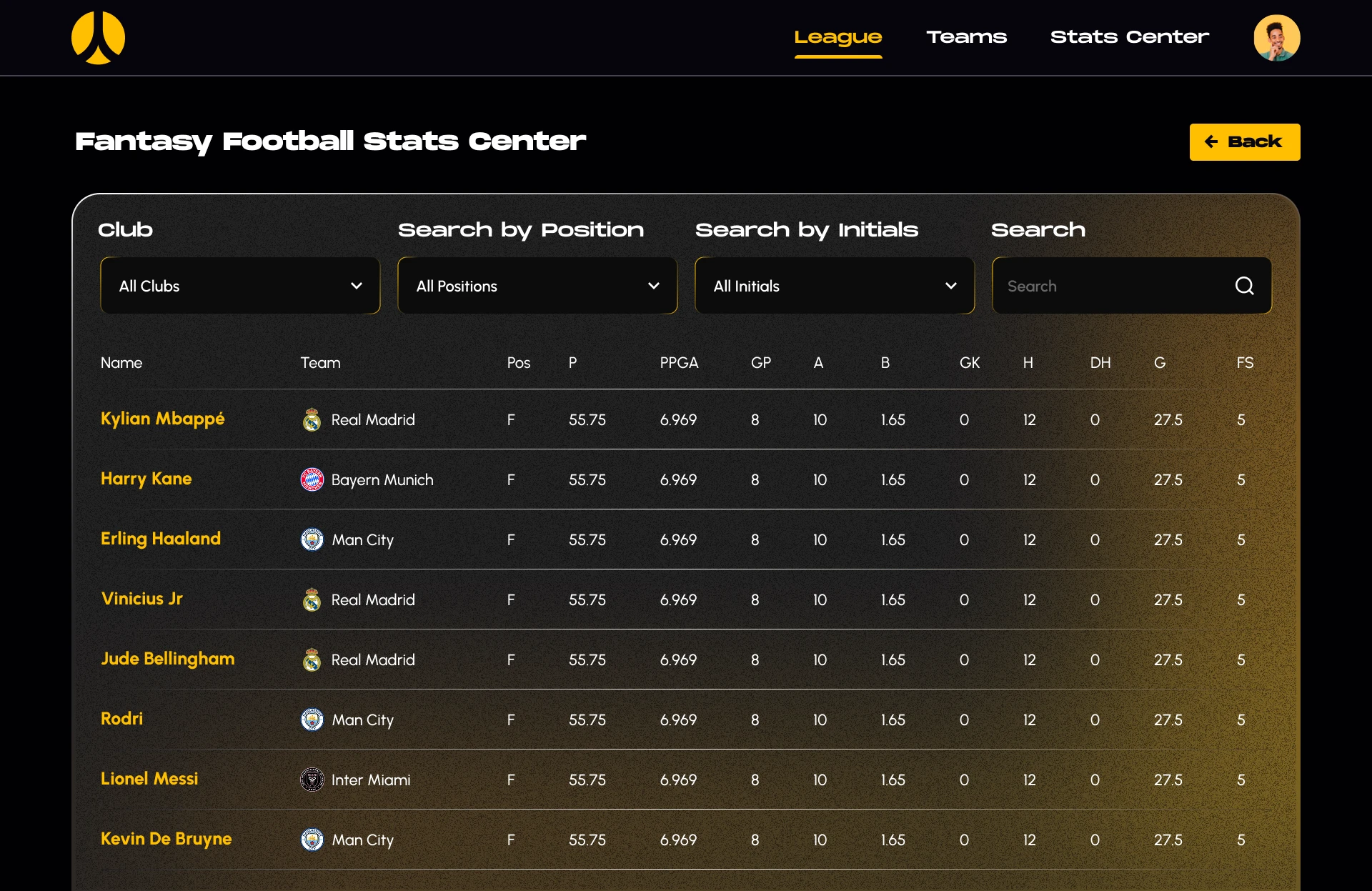Click the Back button
1372x891 pixels.
tap(1245, 141)
